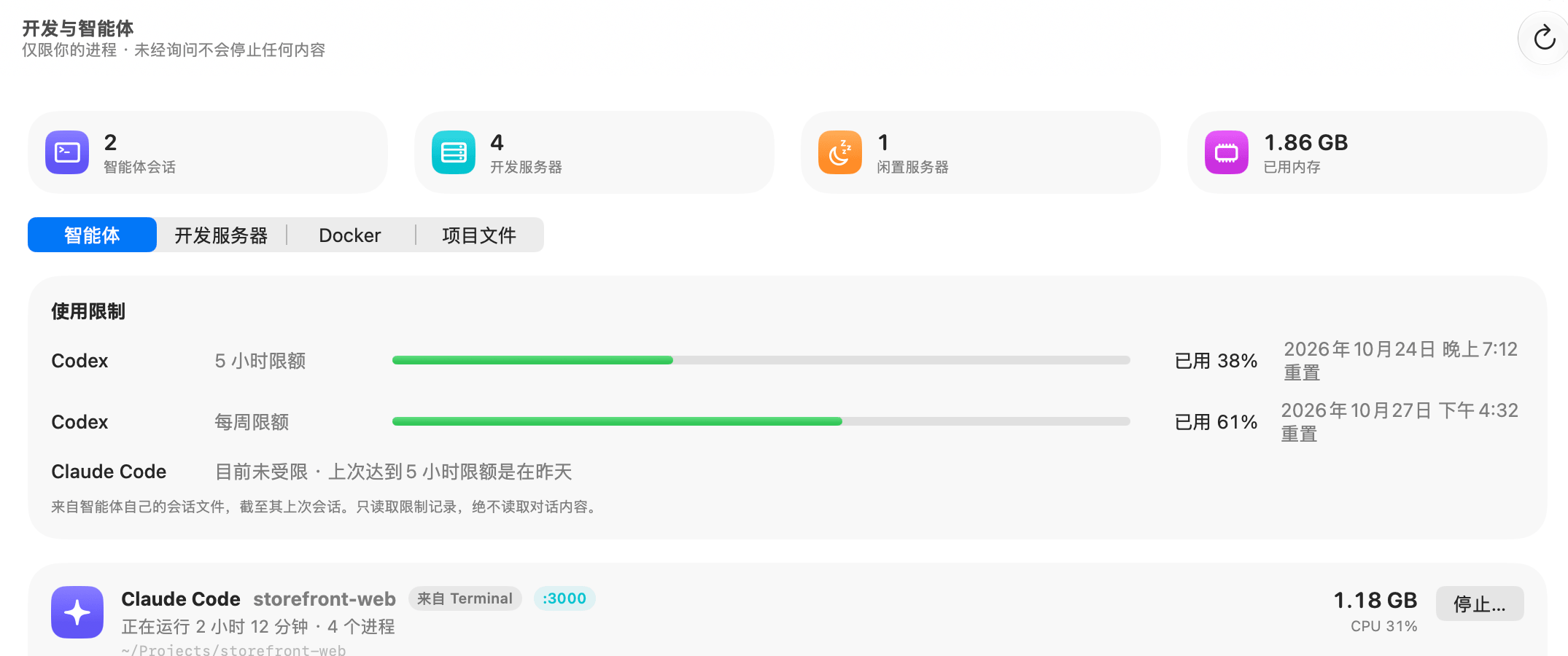Screen dimensions: 1568x656
Task: Click the 闲置服务器 label
Action: coord(912,167)
